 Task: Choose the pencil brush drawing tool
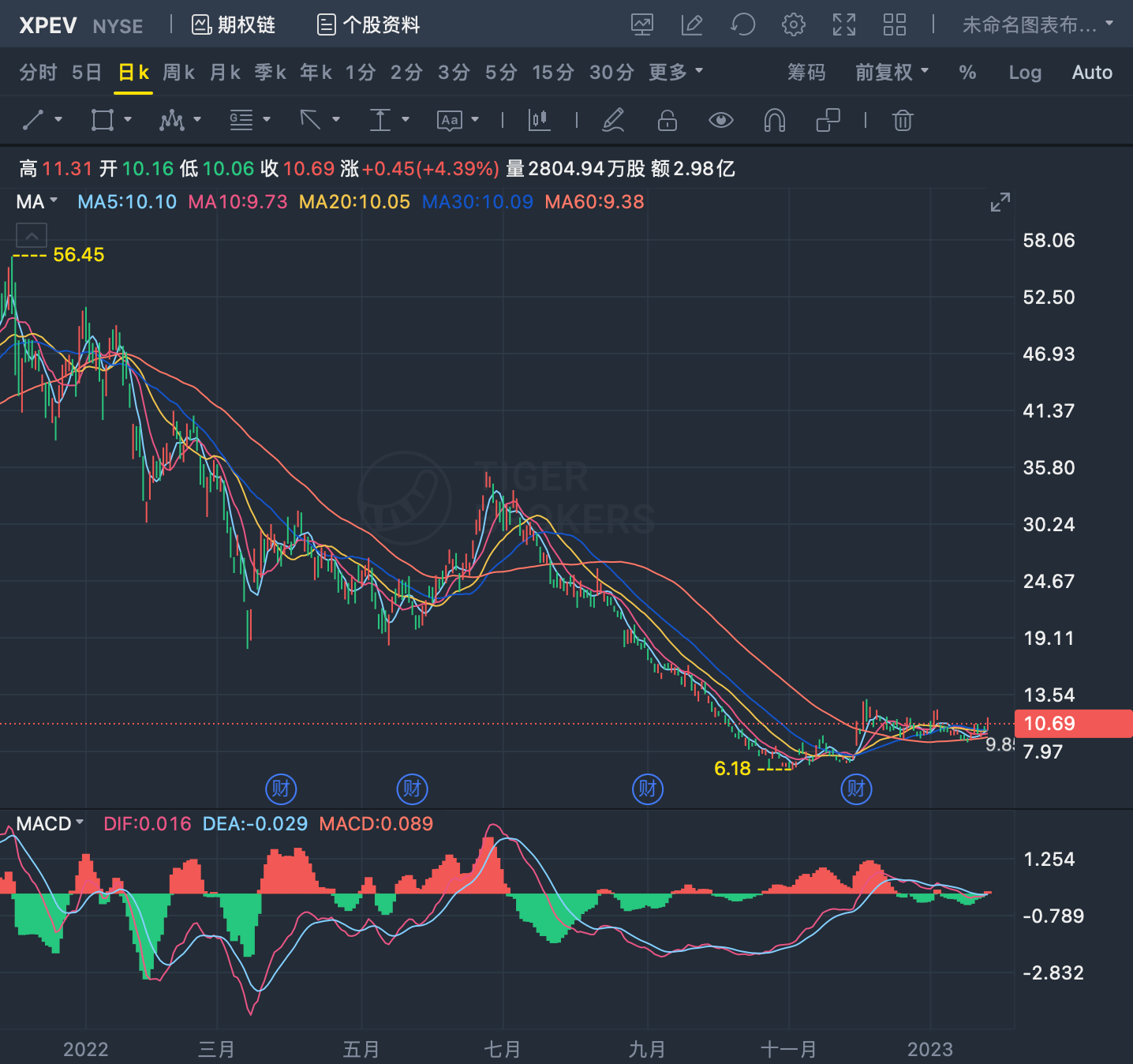(x=613, y=120)
